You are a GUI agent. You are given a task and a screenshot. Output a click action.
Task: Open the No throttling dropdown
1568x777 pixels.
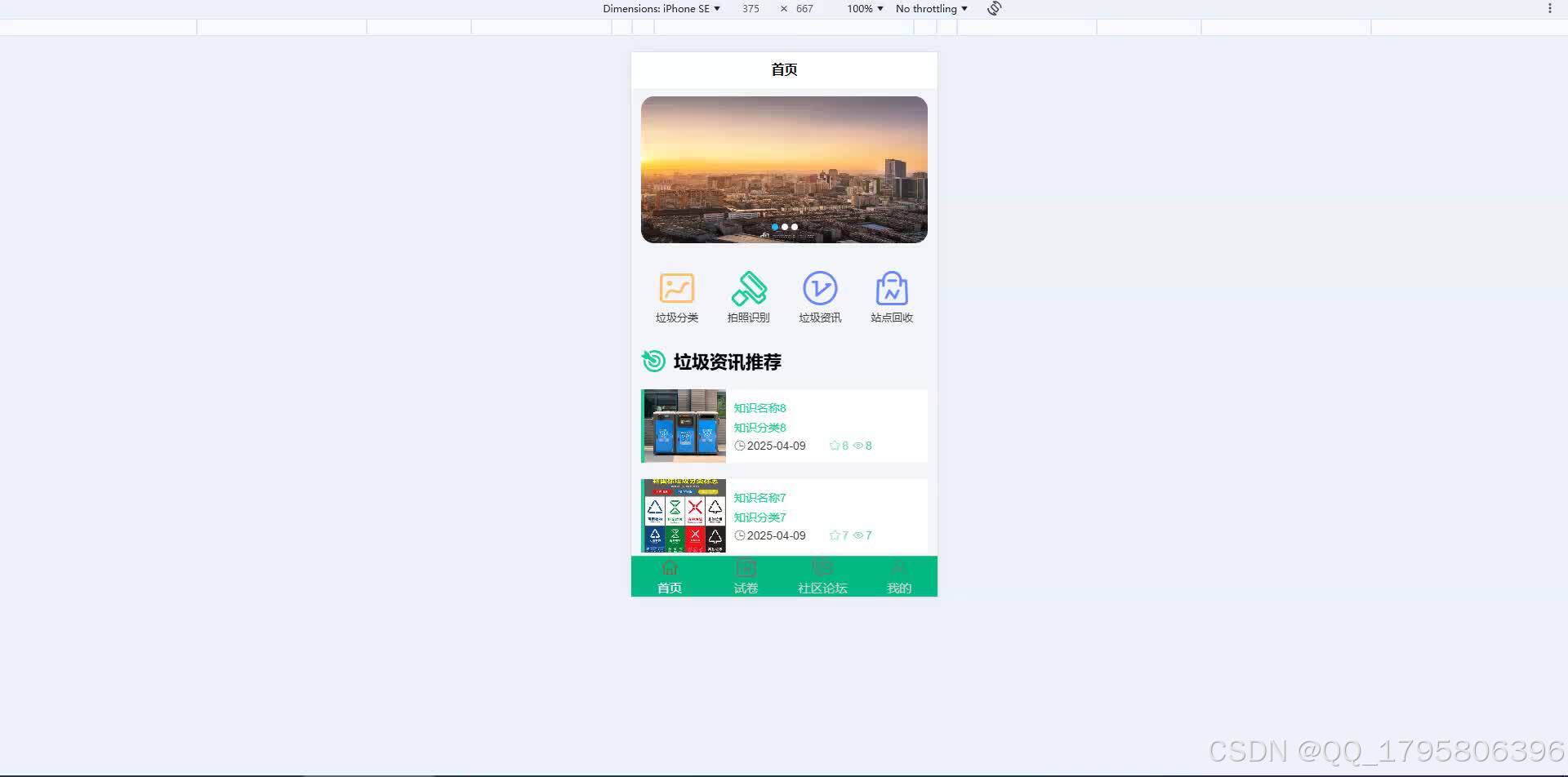[930, 8]
